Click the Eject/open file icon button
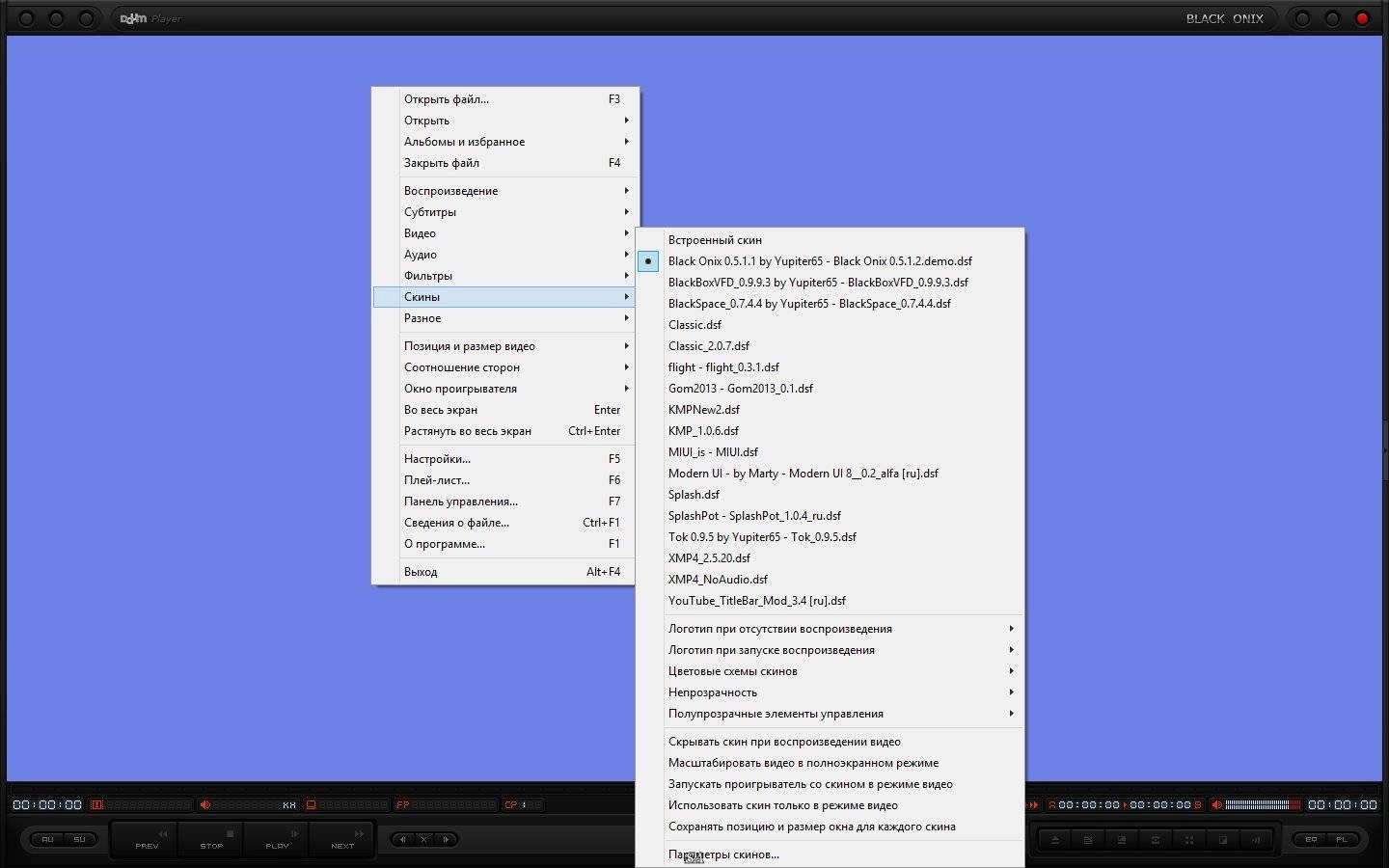The height and width of the screenshot is (868, 1389). (x=1055, y=839)
